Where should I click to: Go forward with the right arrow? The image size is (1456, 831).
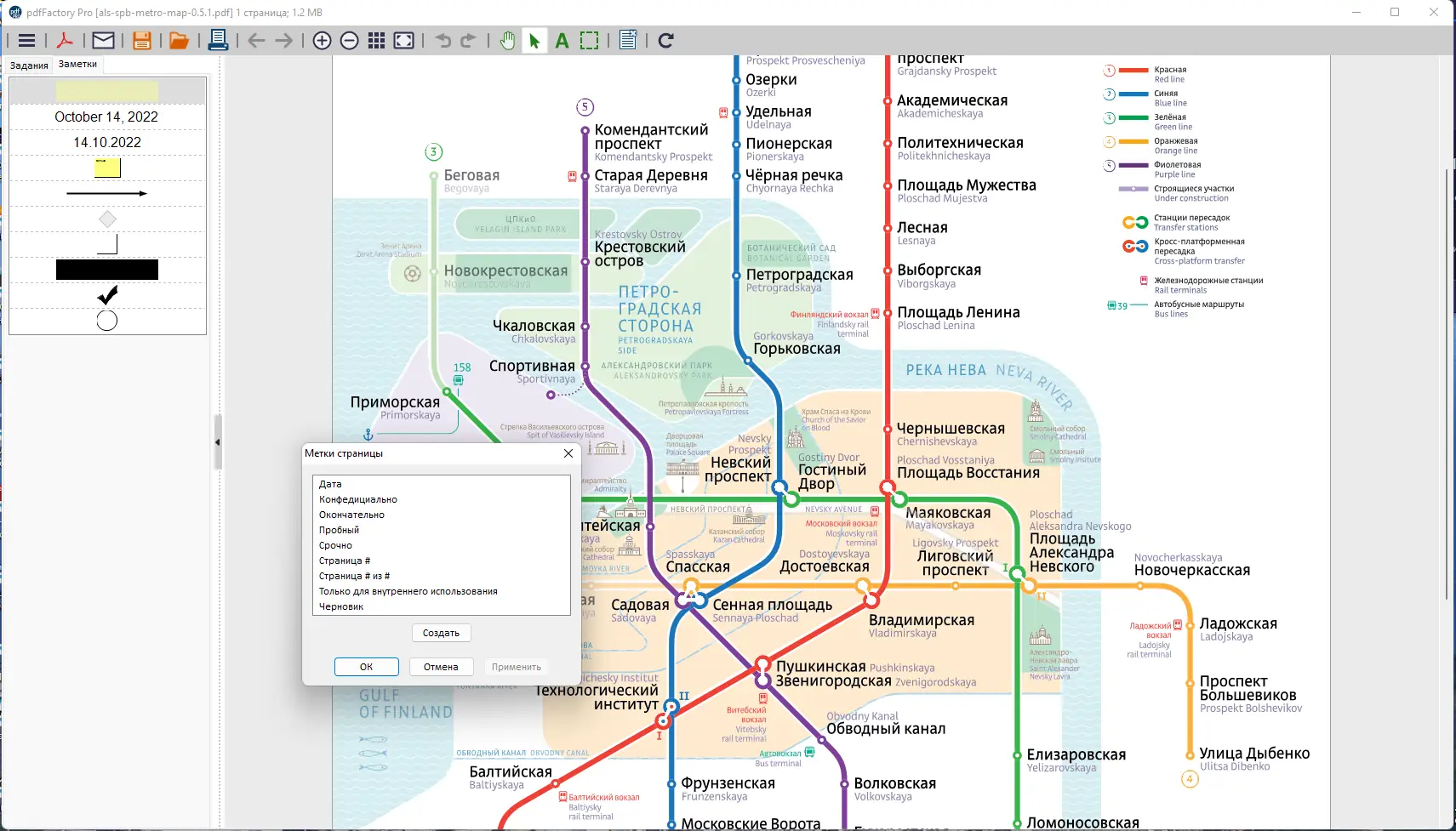coord(284,40)
